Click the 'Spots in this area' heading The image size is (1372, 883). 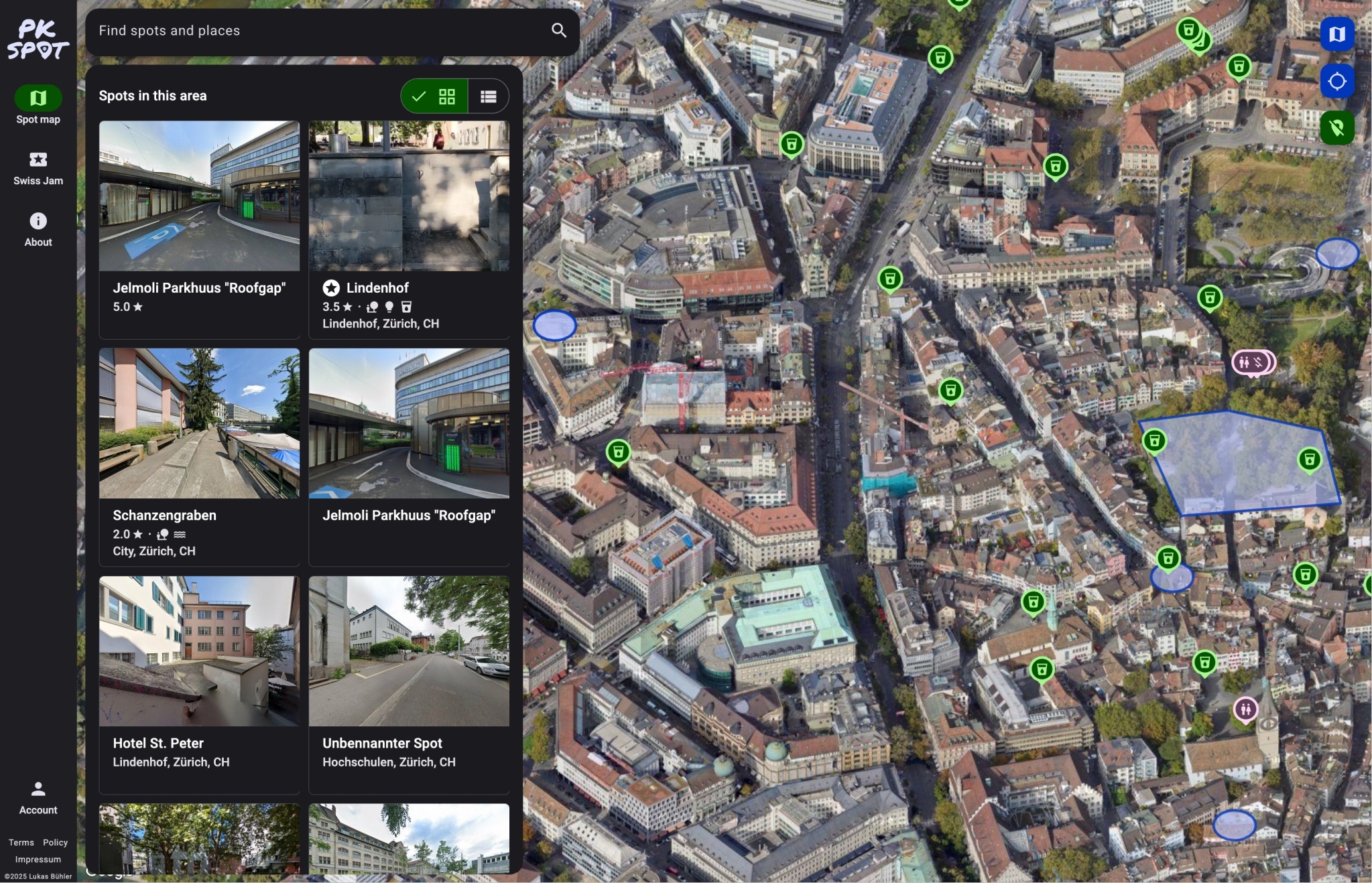coord(153,96)
